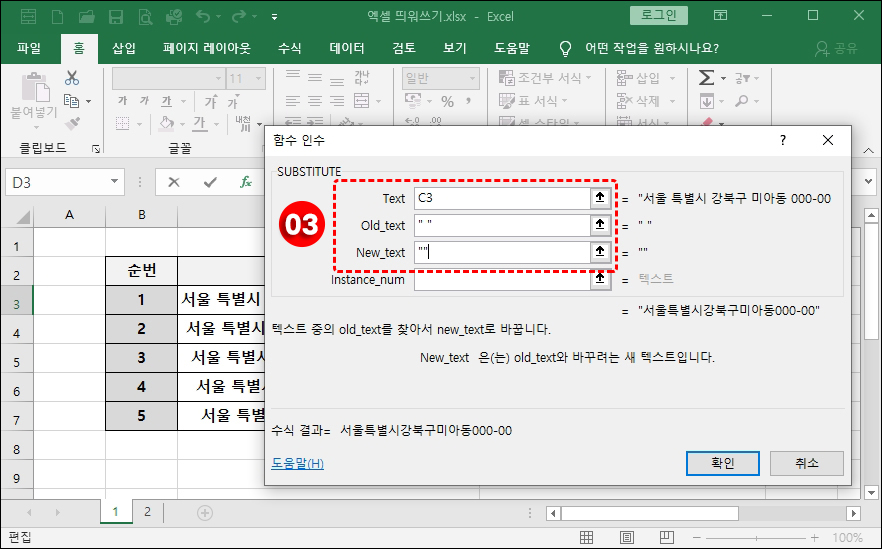Toggle italic (가) formatting

[x=144, y=100]
